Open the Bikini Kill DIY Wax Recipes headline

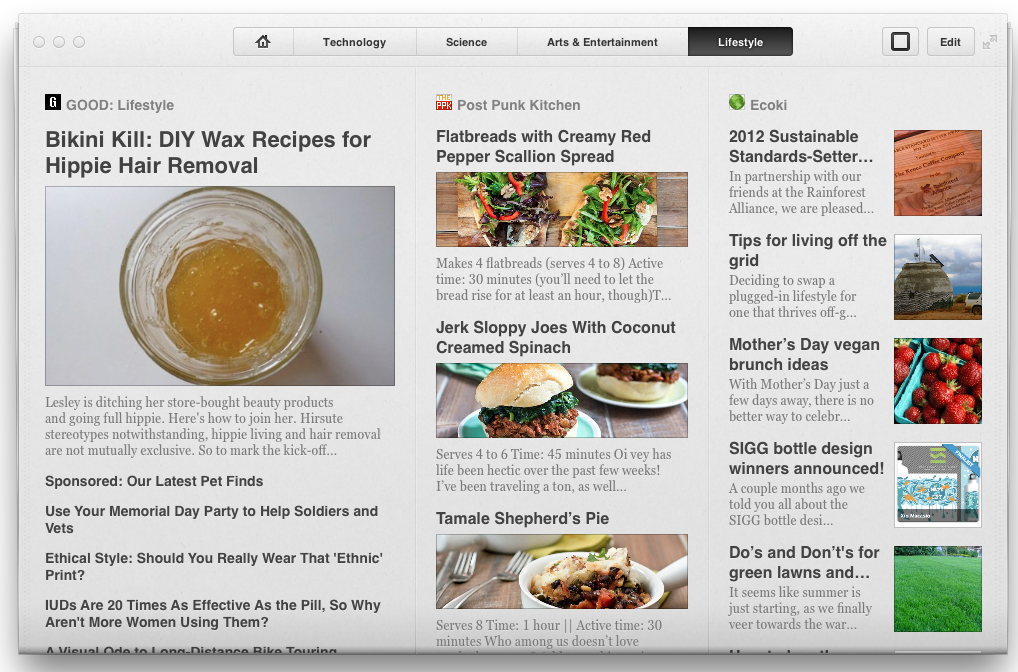(x=208, y=152)
